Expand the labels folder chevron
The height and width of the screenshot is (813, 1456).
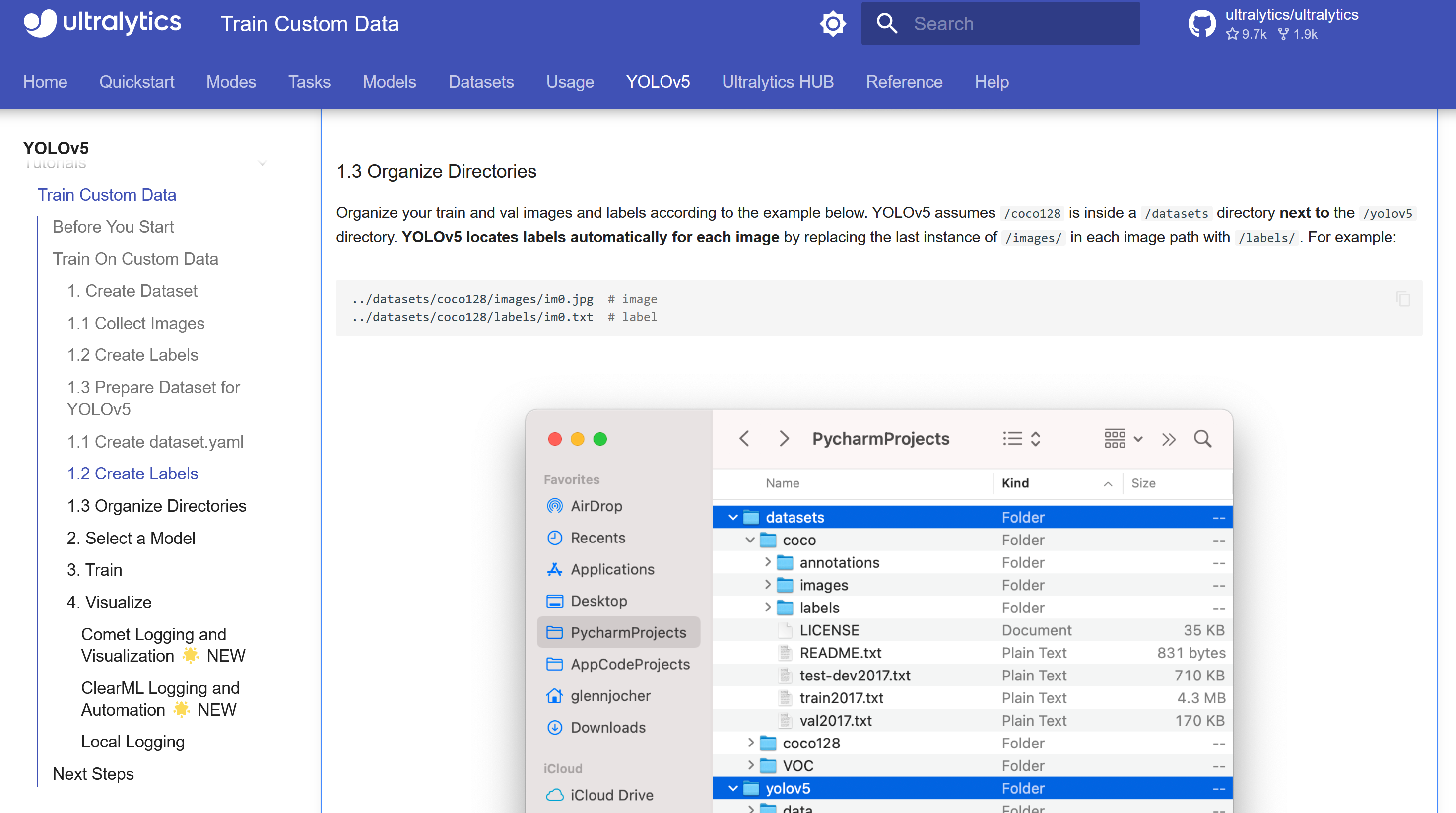point(768,607)
